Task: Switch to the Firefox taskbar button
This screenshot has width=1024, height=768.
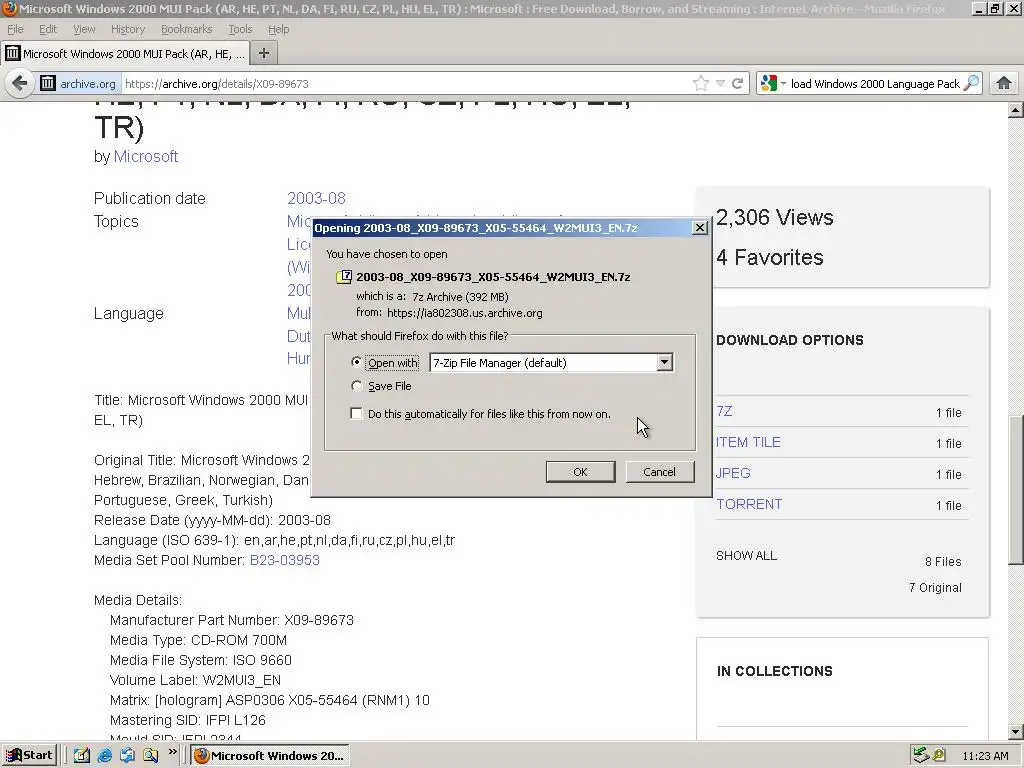Action: pyautogui.click(x=270, y=756)
